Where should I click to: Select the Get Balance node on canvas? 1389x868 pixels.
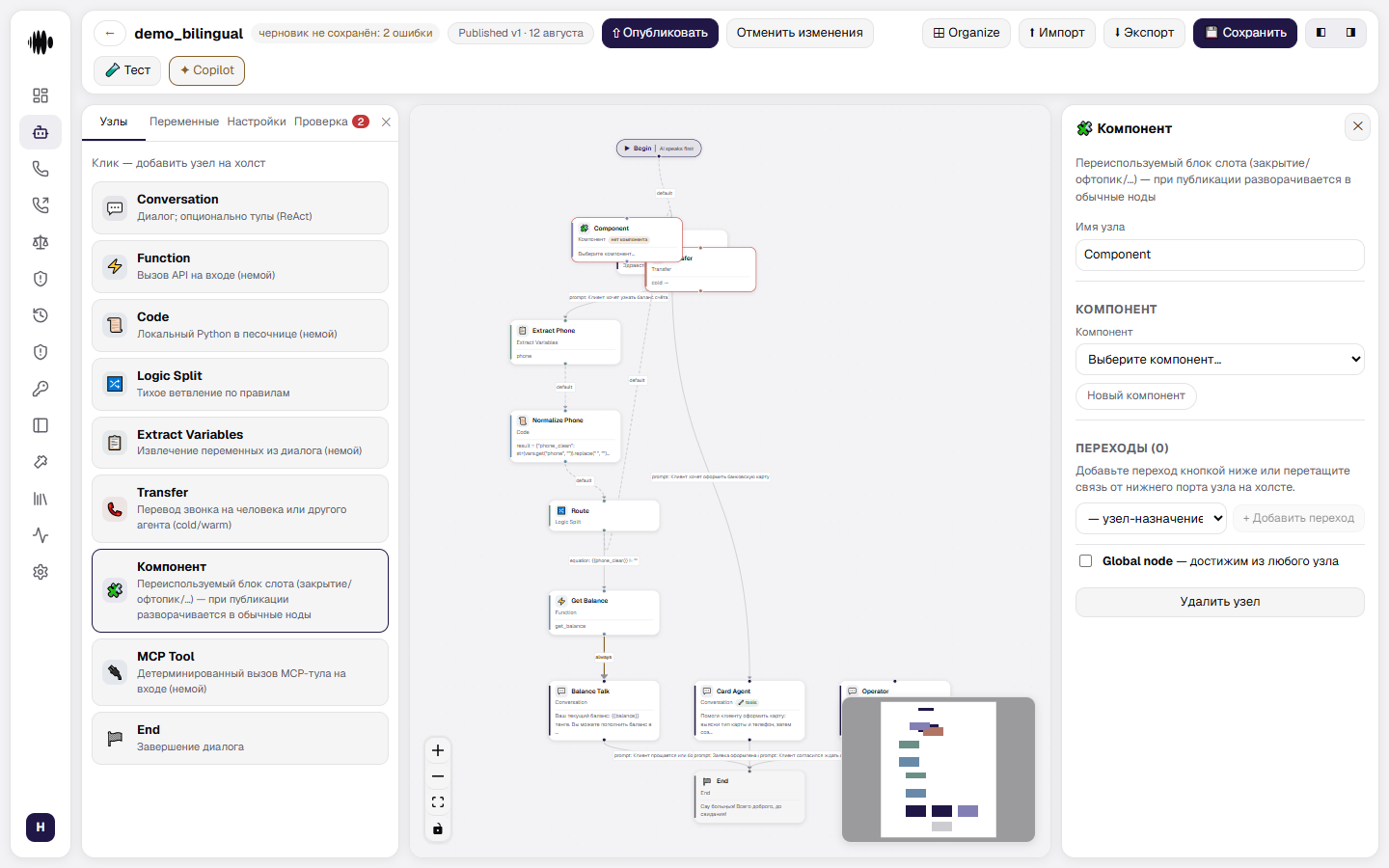pos(605,613)
